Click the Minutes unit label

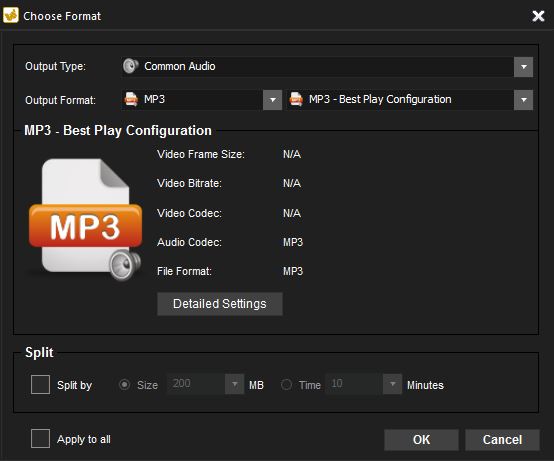[x=425, y=385]
